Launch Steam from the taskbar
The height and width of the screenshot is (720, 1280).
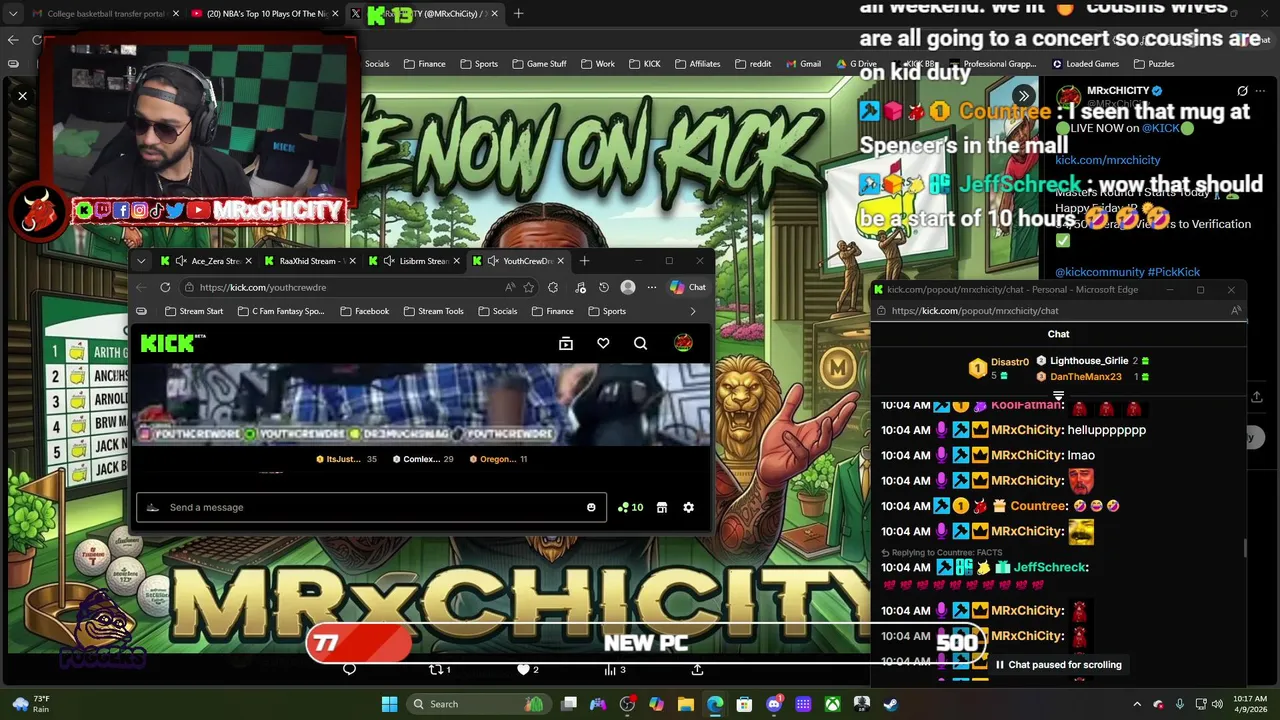pyautogui.click(x=890, y=704)
